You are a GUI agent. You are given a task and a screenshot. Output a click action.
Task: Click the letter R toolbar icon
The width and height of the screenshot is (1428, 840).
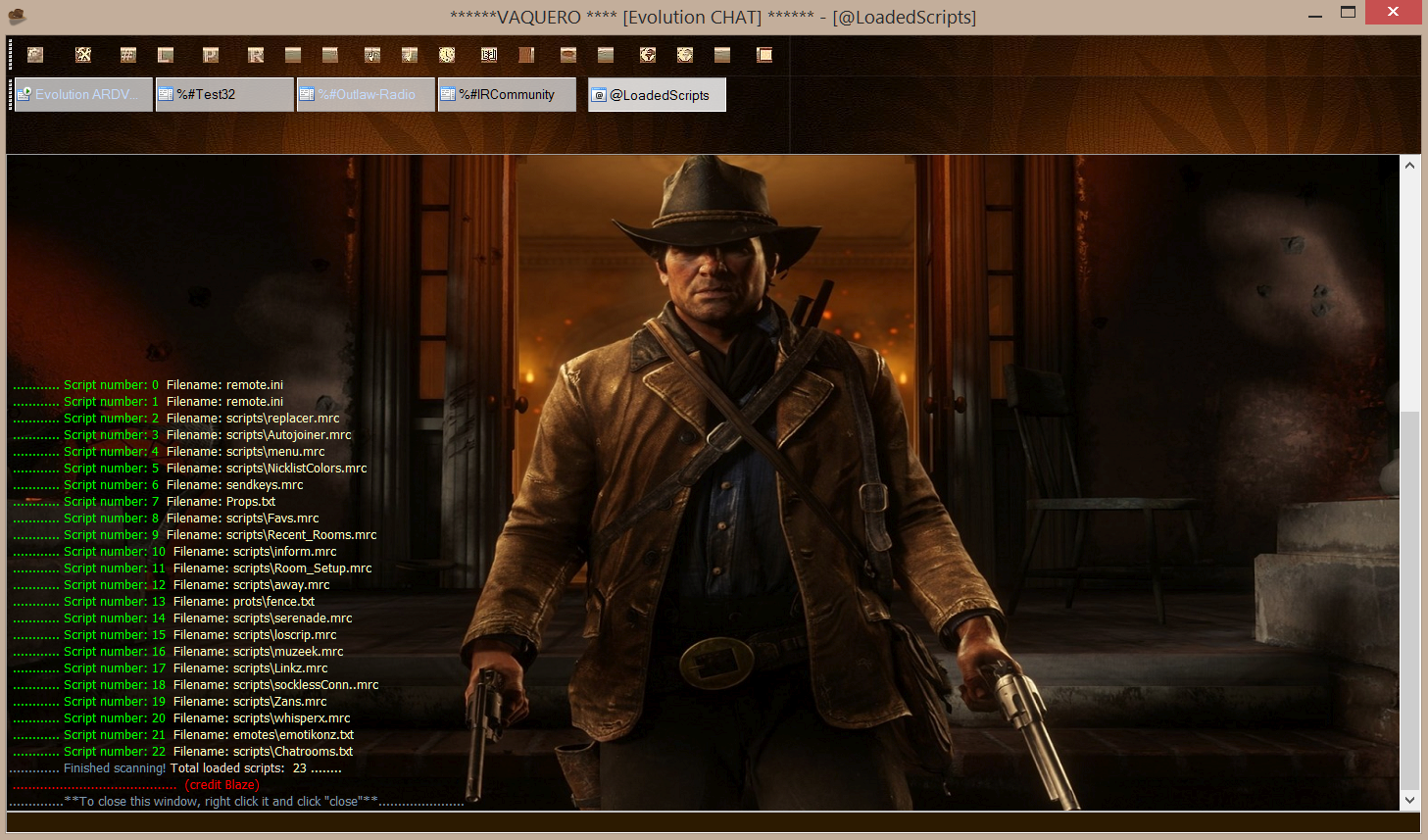click(256, 55)
